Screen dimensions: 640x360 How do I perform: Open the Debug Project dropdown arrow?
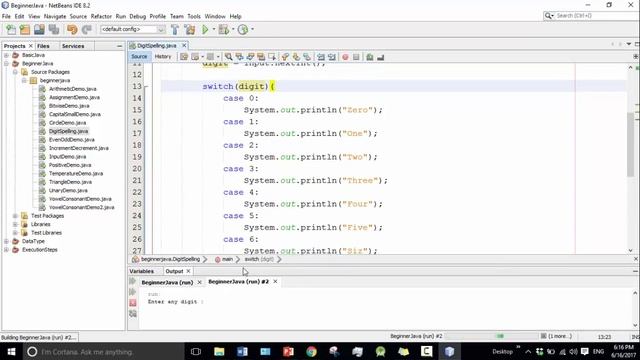coord(233,29)
